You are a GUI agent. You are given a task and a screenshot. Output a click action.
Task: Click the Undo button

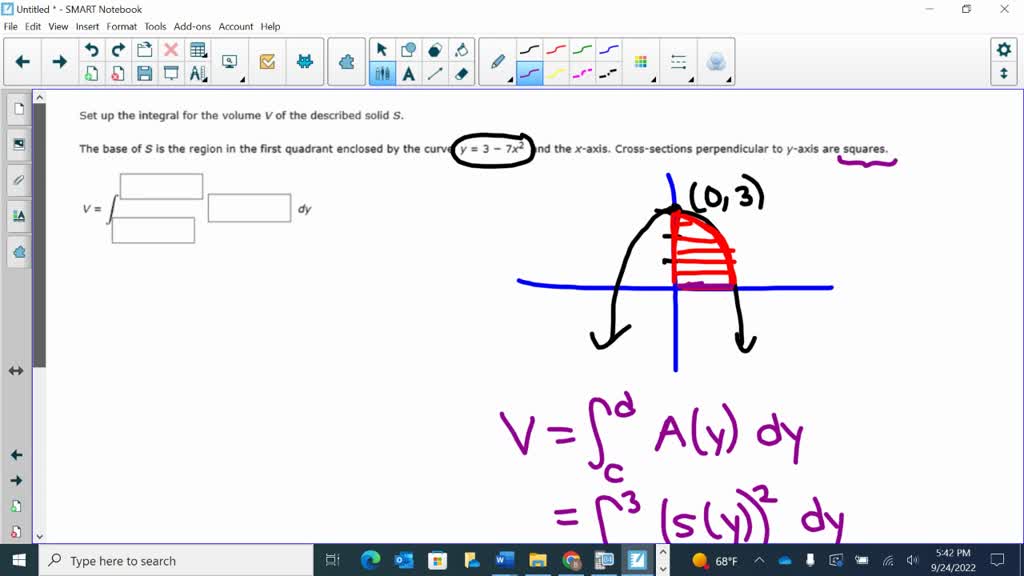(89, 47)
